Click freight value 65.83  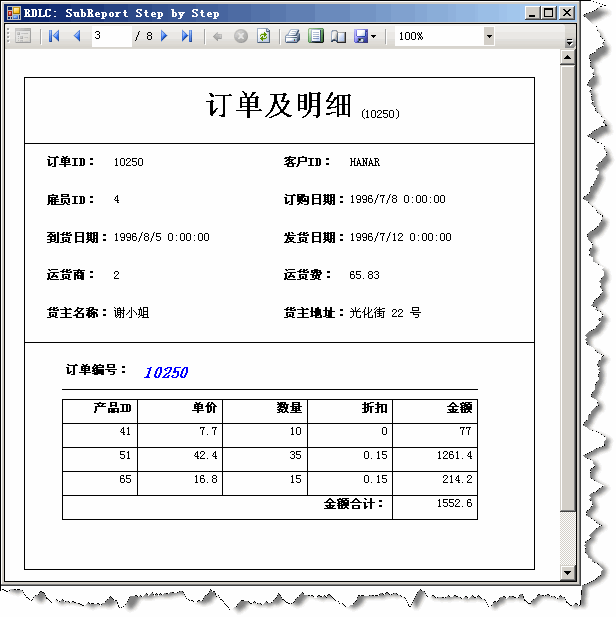364,275
